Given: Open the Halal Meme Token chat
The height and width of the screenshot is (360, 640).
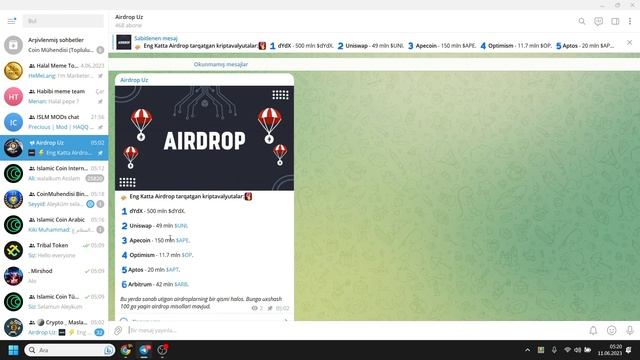Looking at the screenshot, I should point(54,71).
